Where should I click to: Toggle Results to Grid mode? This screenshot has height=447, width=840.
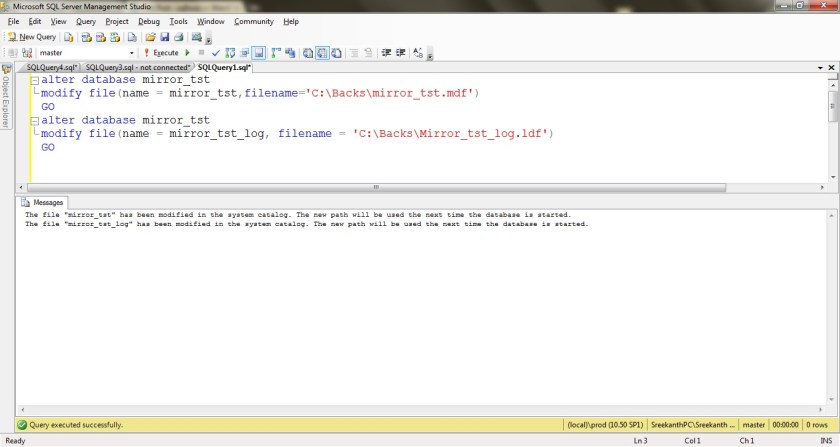point(323,53)
